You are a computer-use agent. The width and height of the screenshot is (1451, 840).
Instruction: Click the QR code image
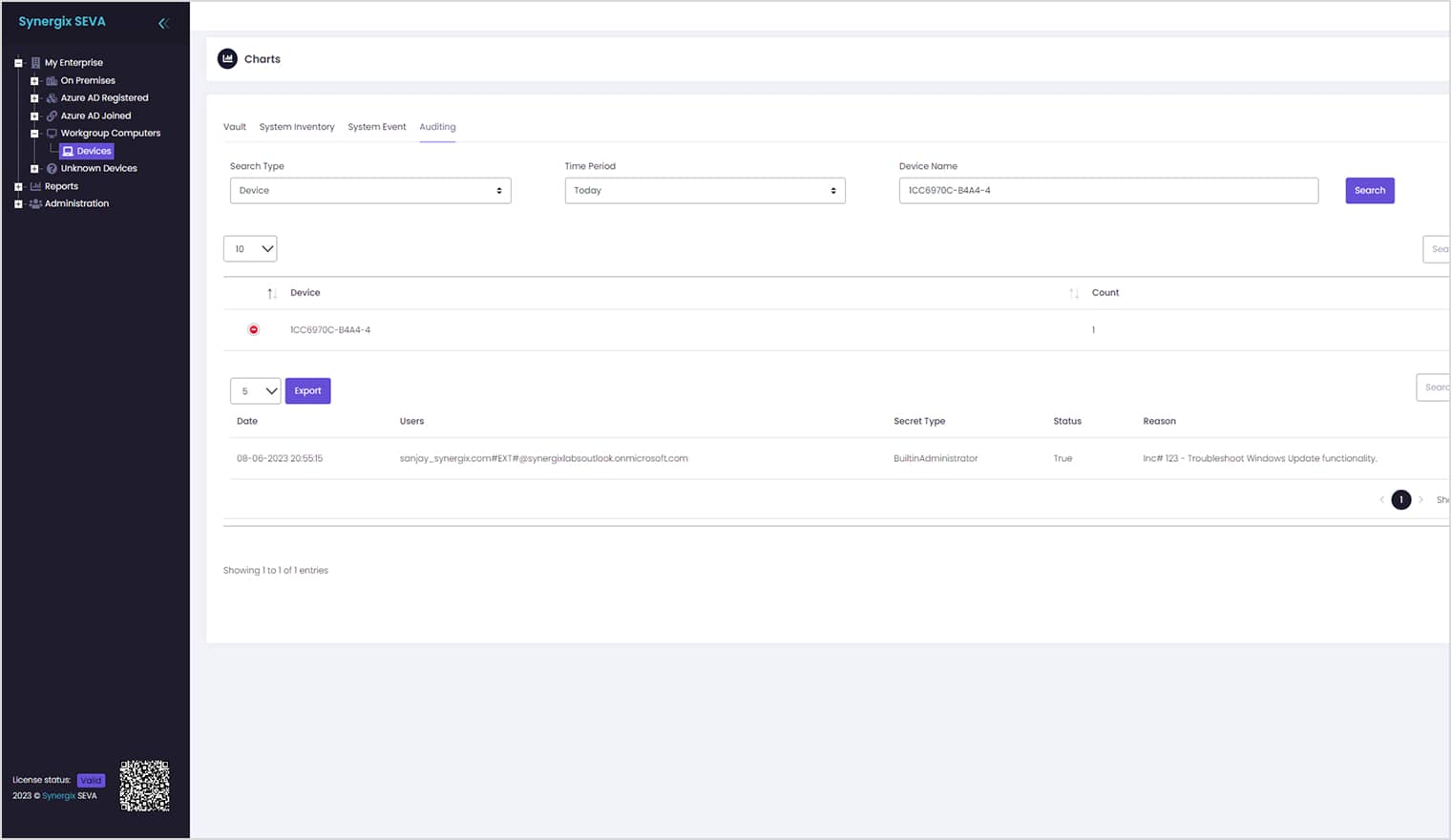pyautogui.click(x=144, y=786)
